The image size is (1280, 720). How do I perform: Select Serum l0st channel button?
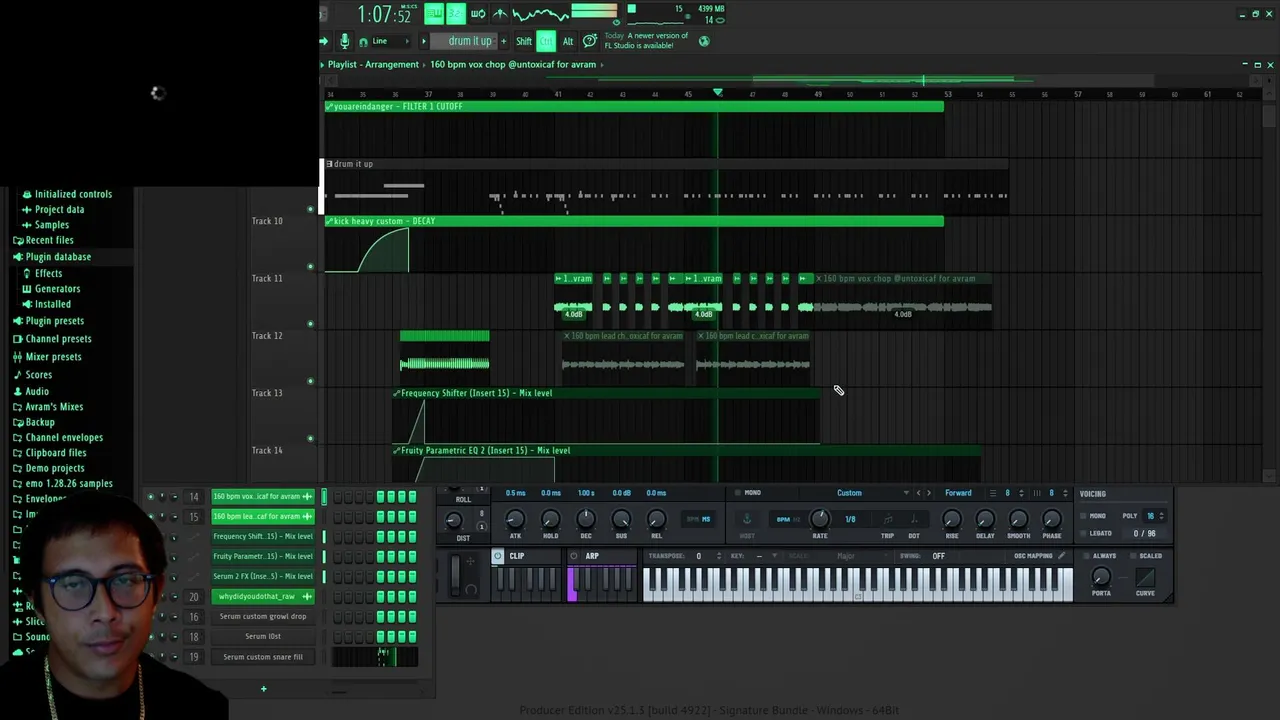[x=263, y=636]
